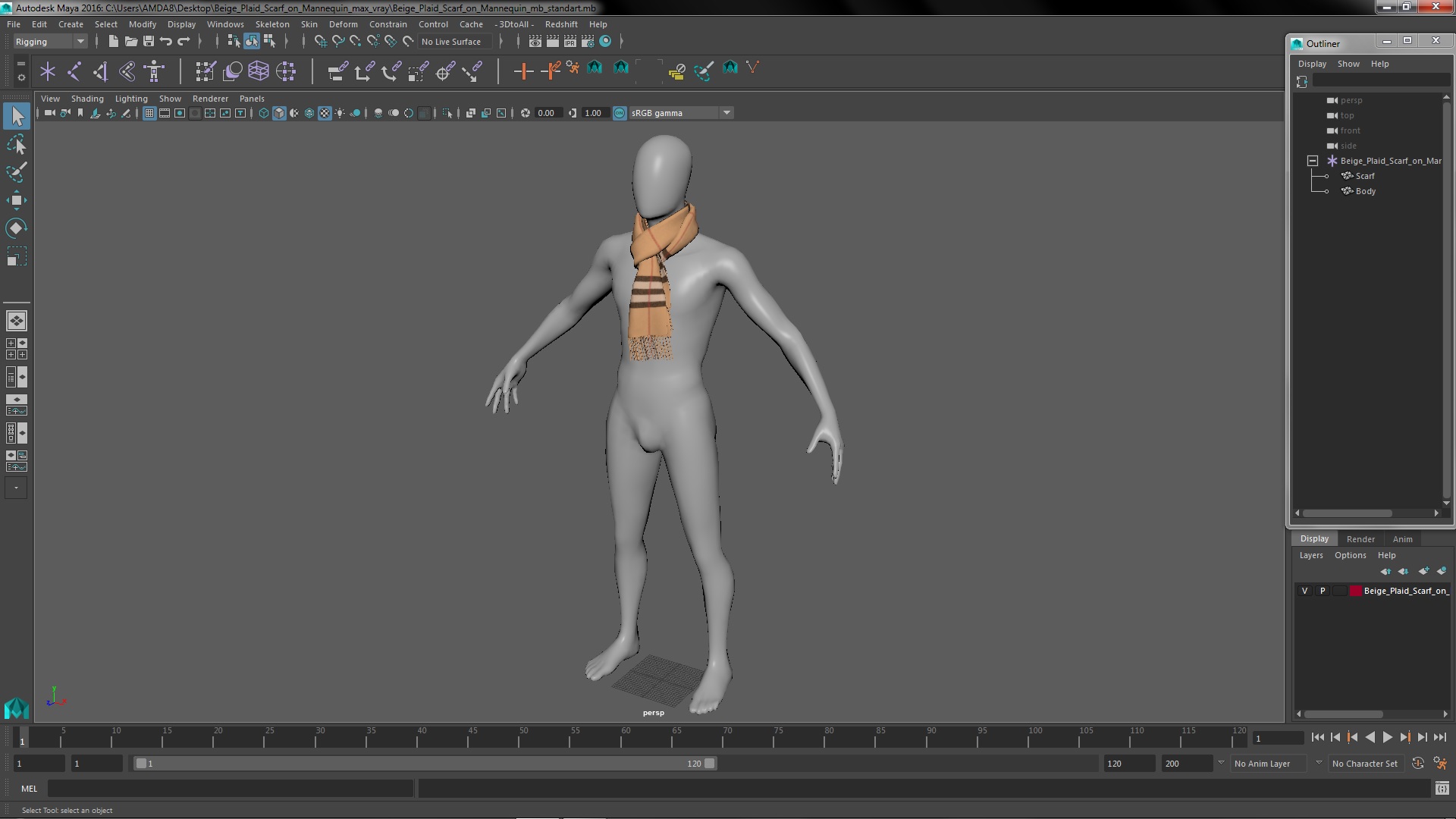Collapse the Beige_Plaid_Scarf_on_Mannequin group in Outliner
This screenshot has width=1456, height=819.
click(1312, 161)
